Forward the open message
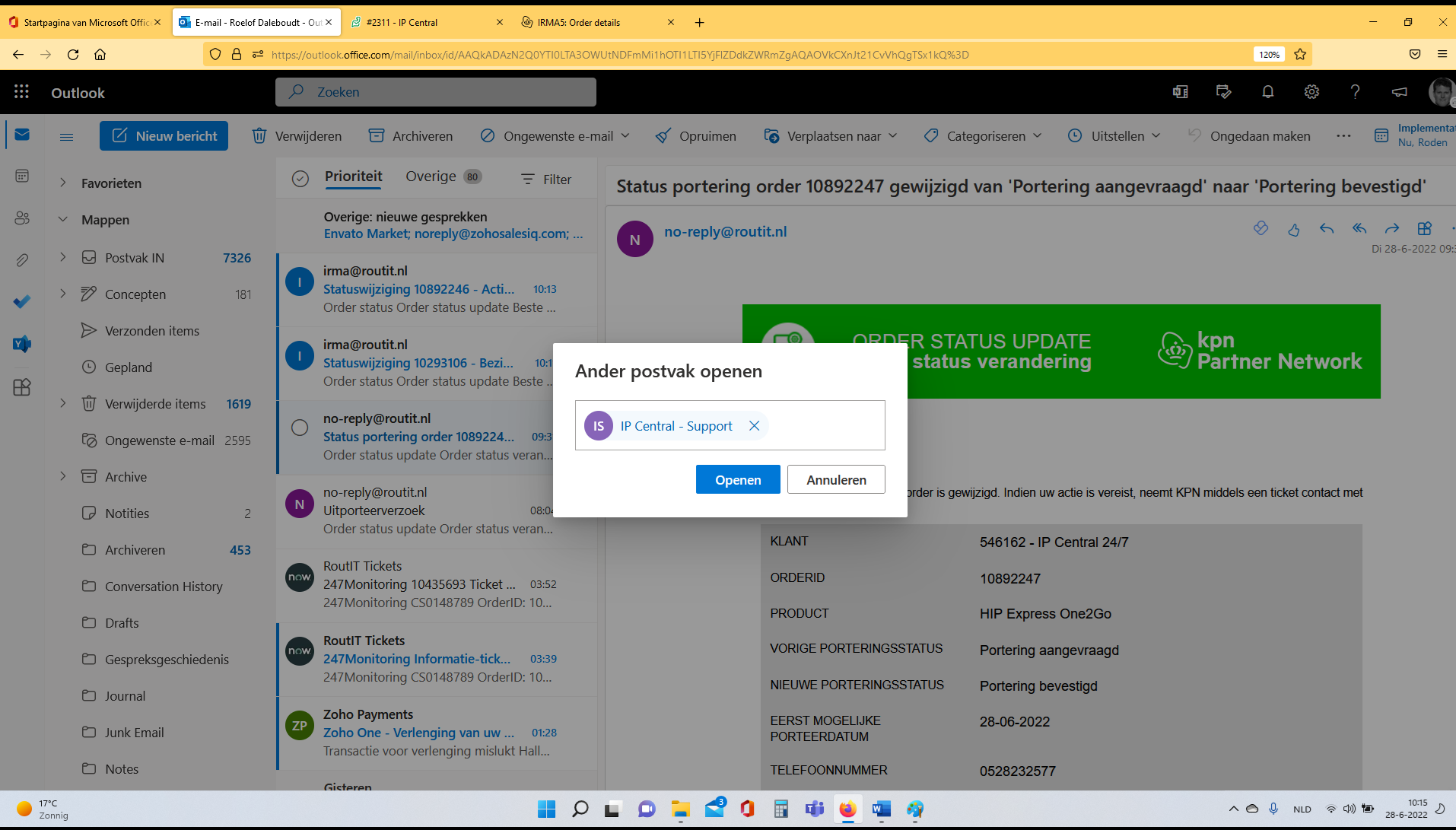Screen dimensions: 1456x830 1392,229
